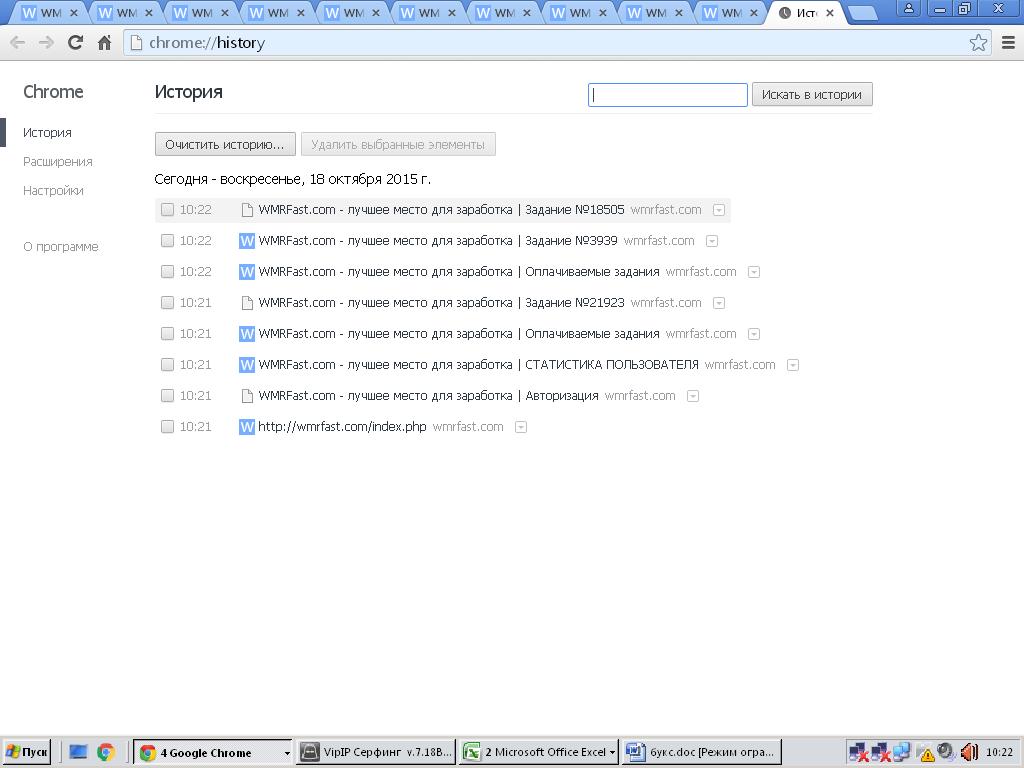Close the active История tab
Viewport: 1024px width, 768px height.
coord(829,12)
